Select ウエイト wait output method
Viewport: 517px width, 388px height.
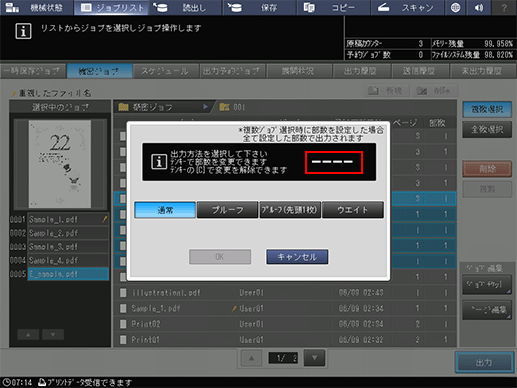353,210
